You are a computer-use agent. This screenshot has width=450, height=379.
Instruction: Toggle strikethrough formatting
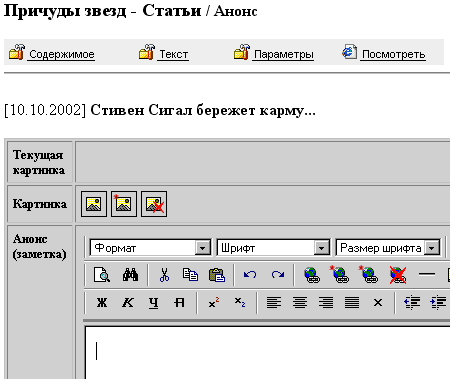pos(179,303)
